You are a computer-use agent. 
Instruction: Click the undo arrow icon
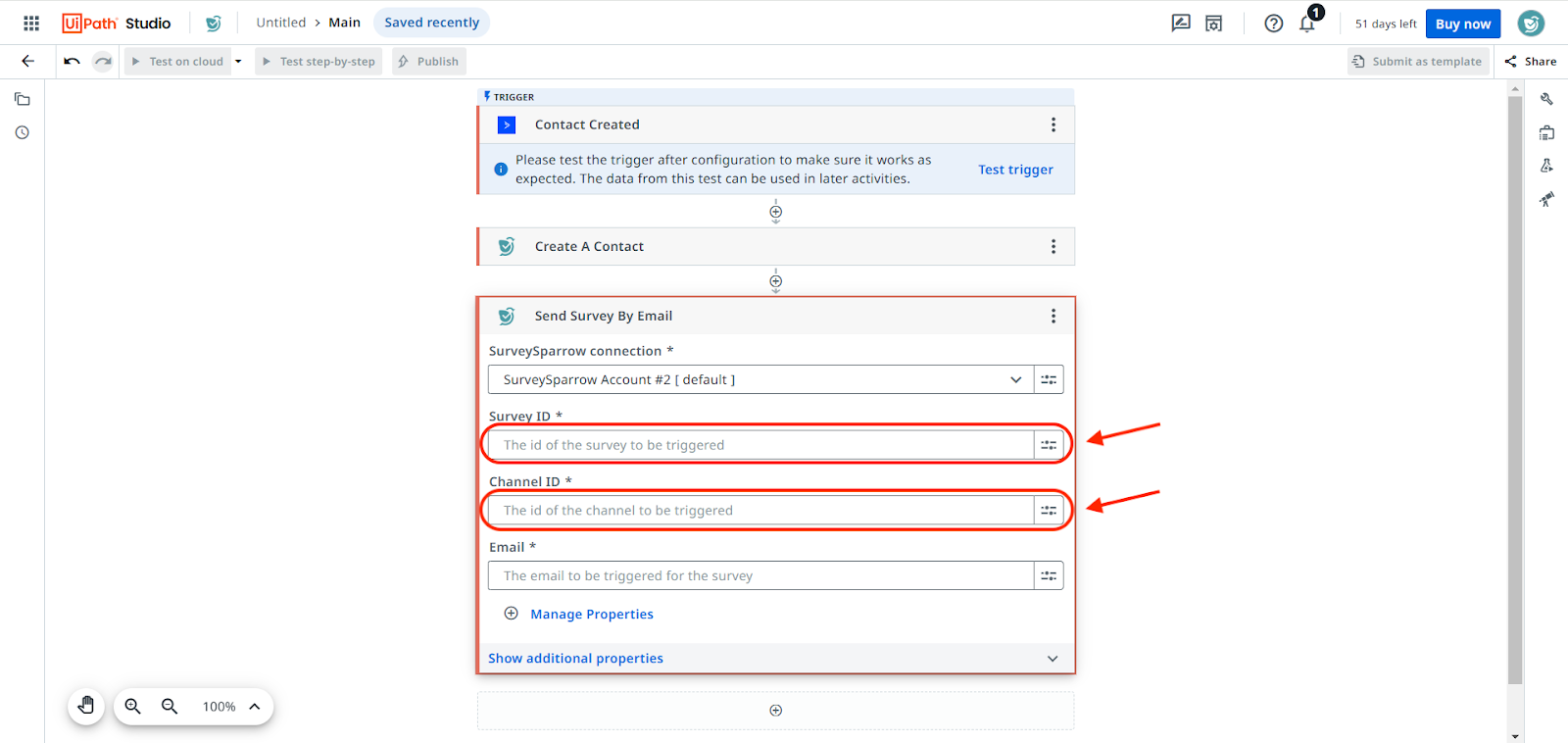click(72, 61)
